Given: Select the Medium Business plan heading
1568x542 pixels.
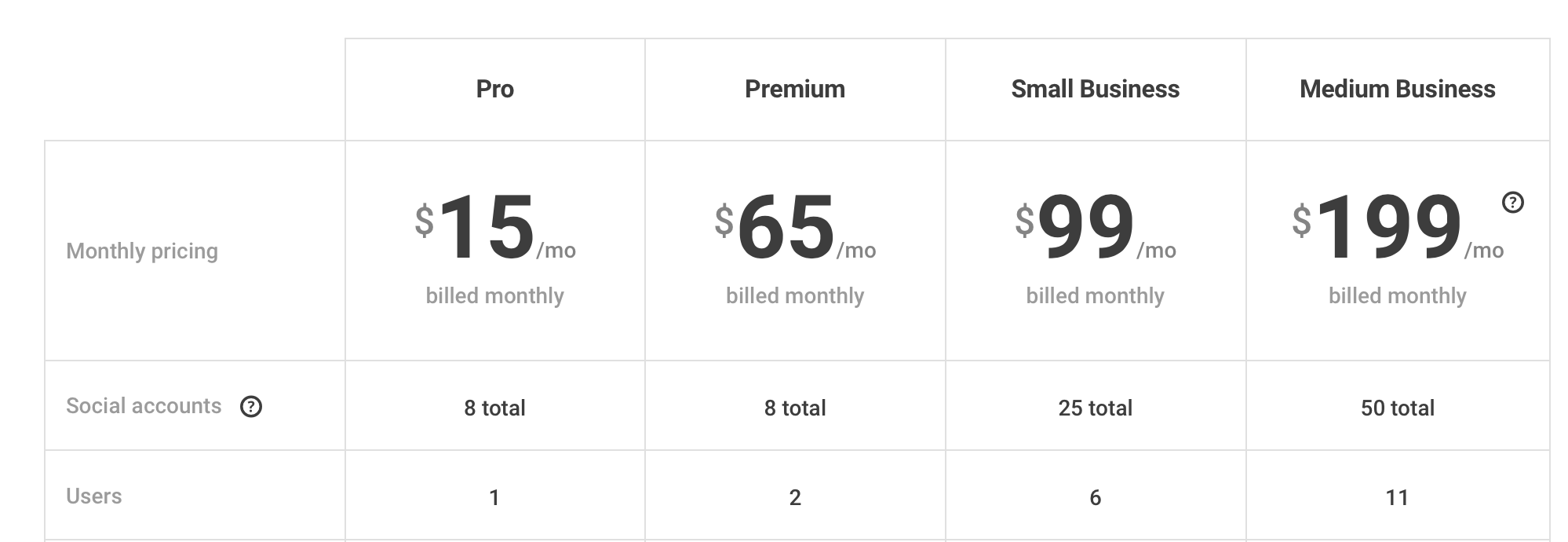Looking at the screenshot, I should [1398, 89].
